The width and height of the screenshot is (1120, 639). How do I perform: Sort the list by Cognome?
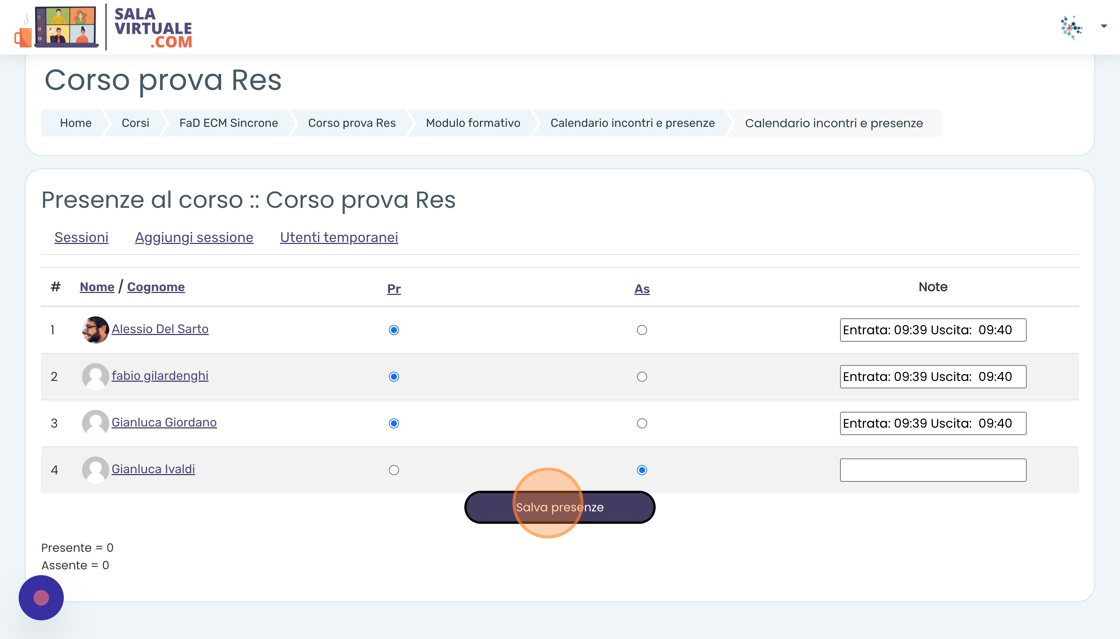[x=156, y=287]
